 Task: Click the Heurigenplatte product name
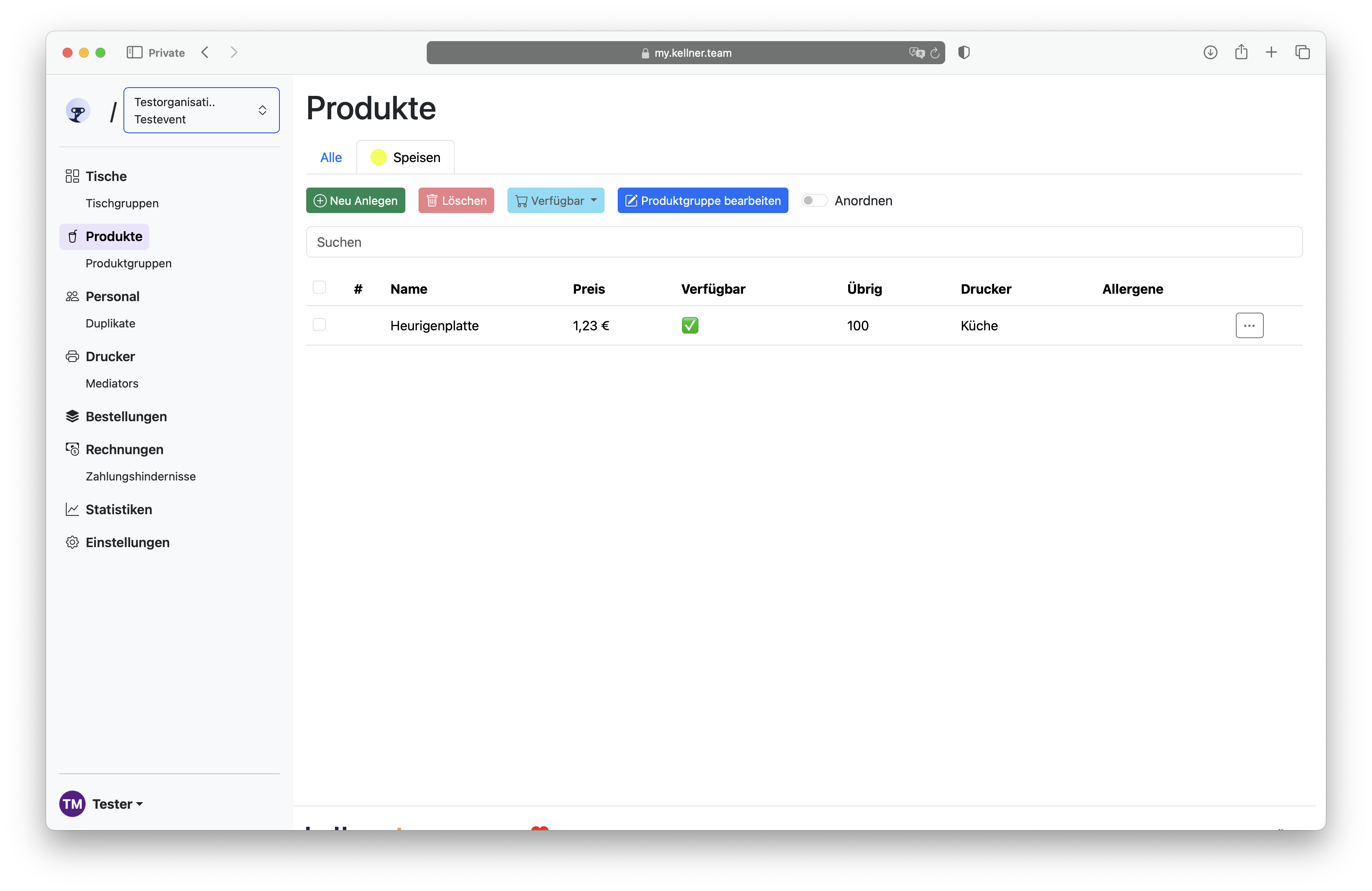[x=434, y=325]
